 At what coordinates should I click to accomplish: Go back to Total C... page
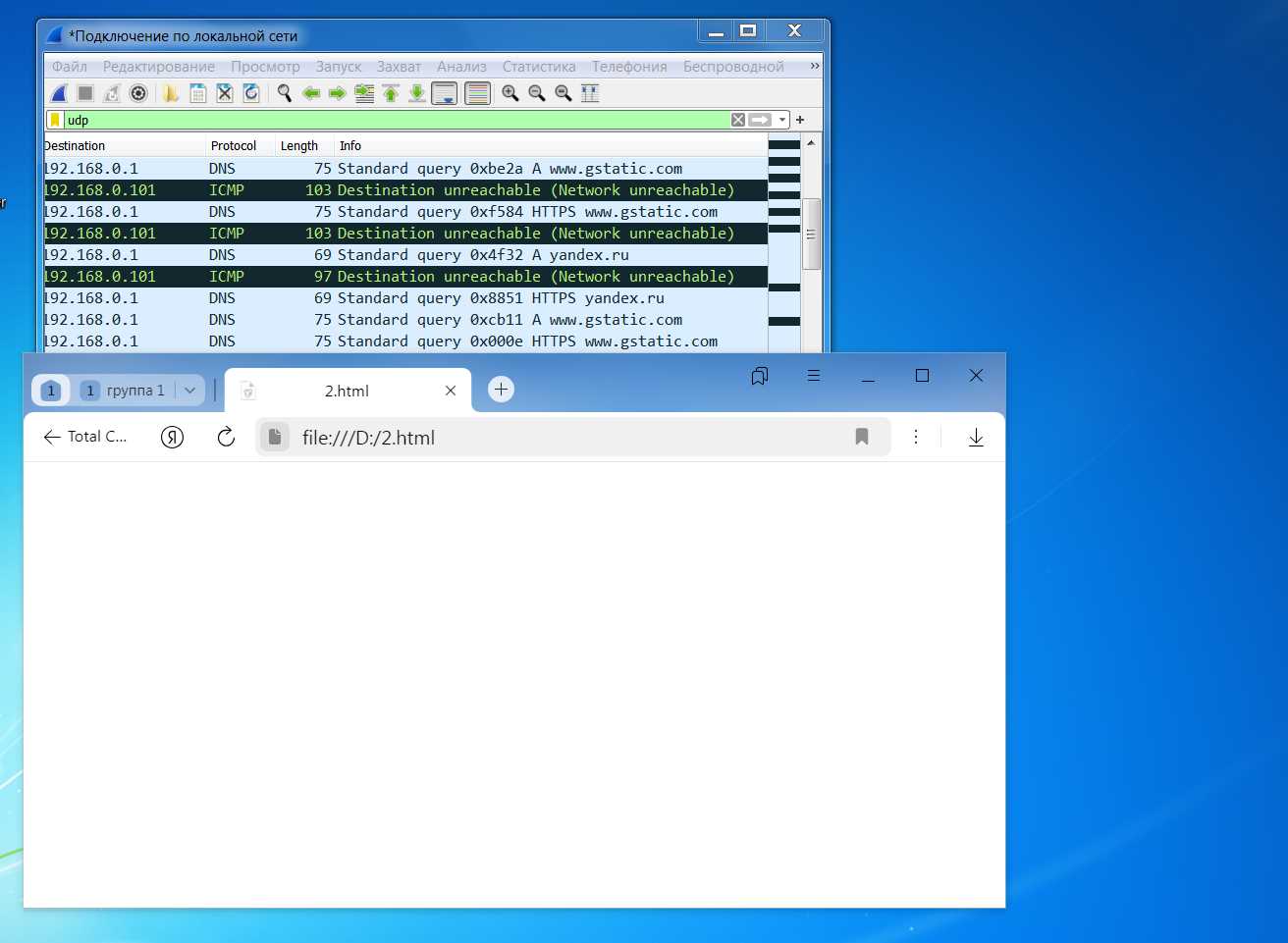[53, 437]
